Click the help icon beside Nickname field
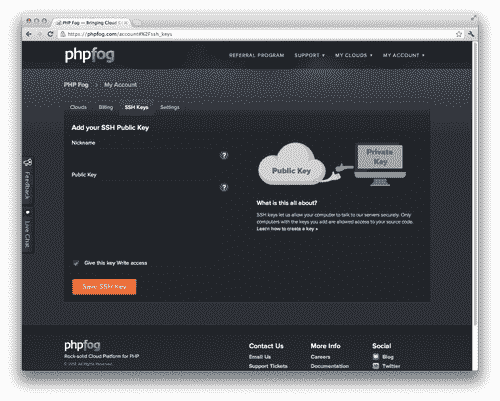Image resolution: width=500 pixels, height=401 pixels. (224, 155)
